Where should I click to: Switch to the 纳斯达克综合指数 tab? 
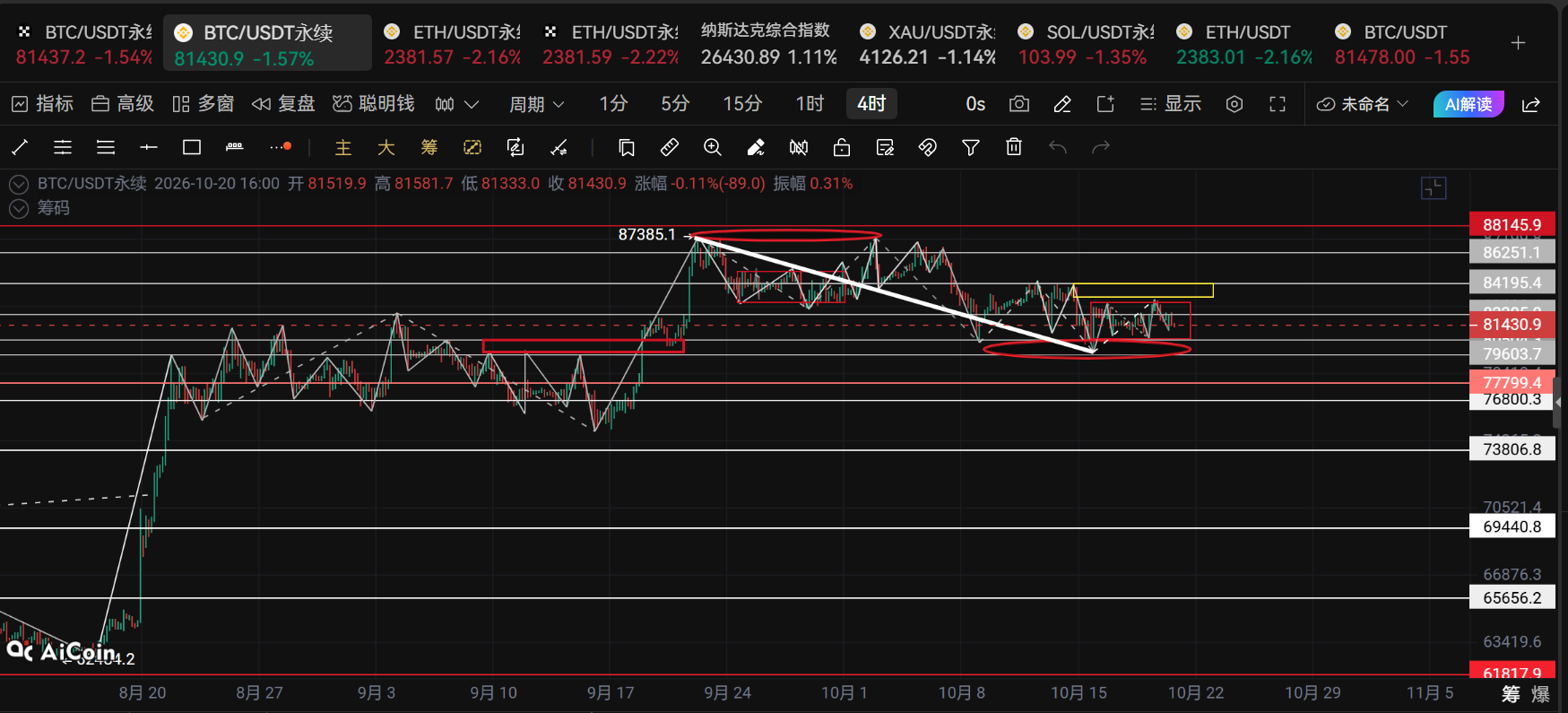coord(768,43)
